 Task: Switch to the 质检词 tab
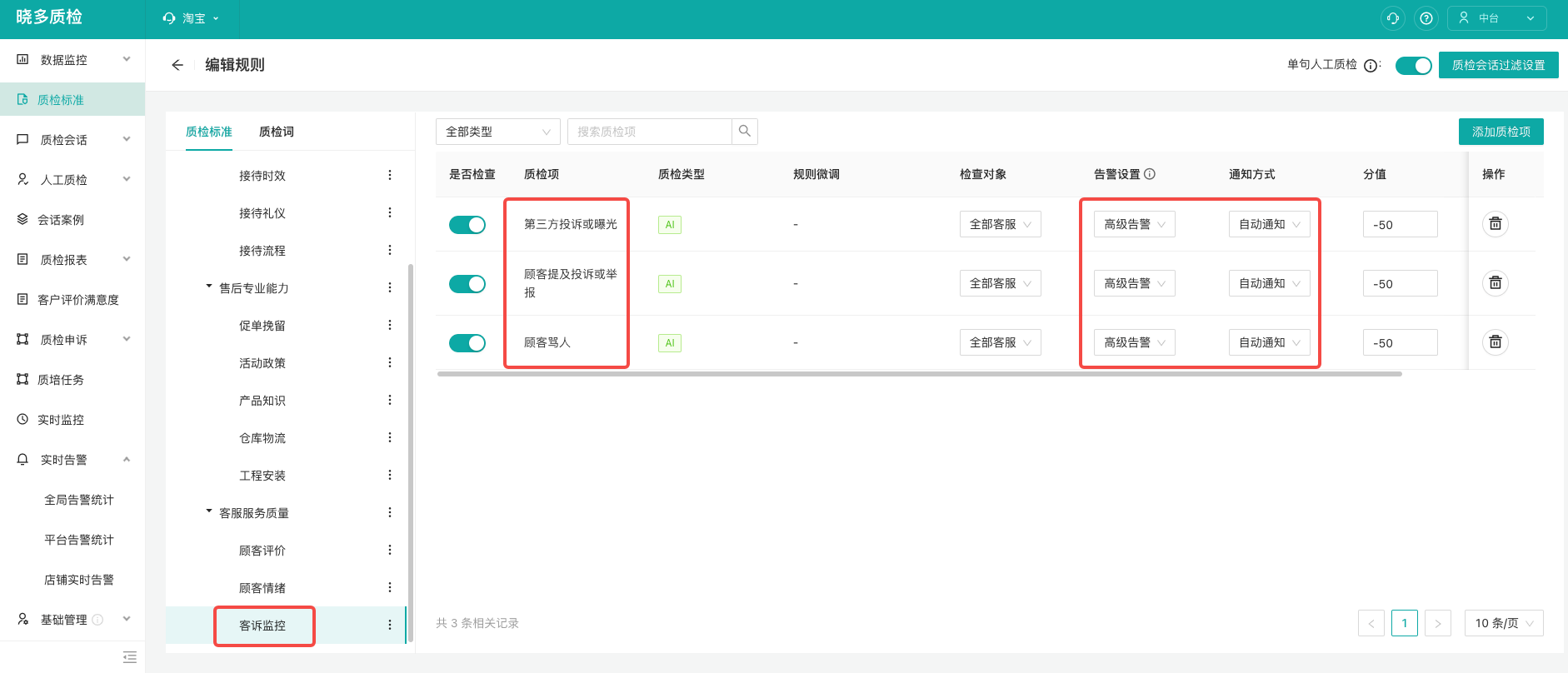pyautogui.click(x=277, y=132)
